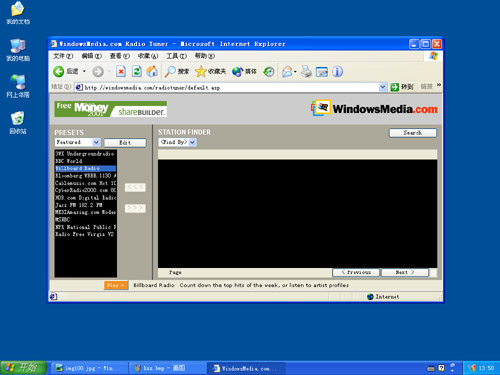Select Bloomberg WBBR 1130 preset
The height and width of the screenshot is (375, 500).
click(x=85, y=176)
